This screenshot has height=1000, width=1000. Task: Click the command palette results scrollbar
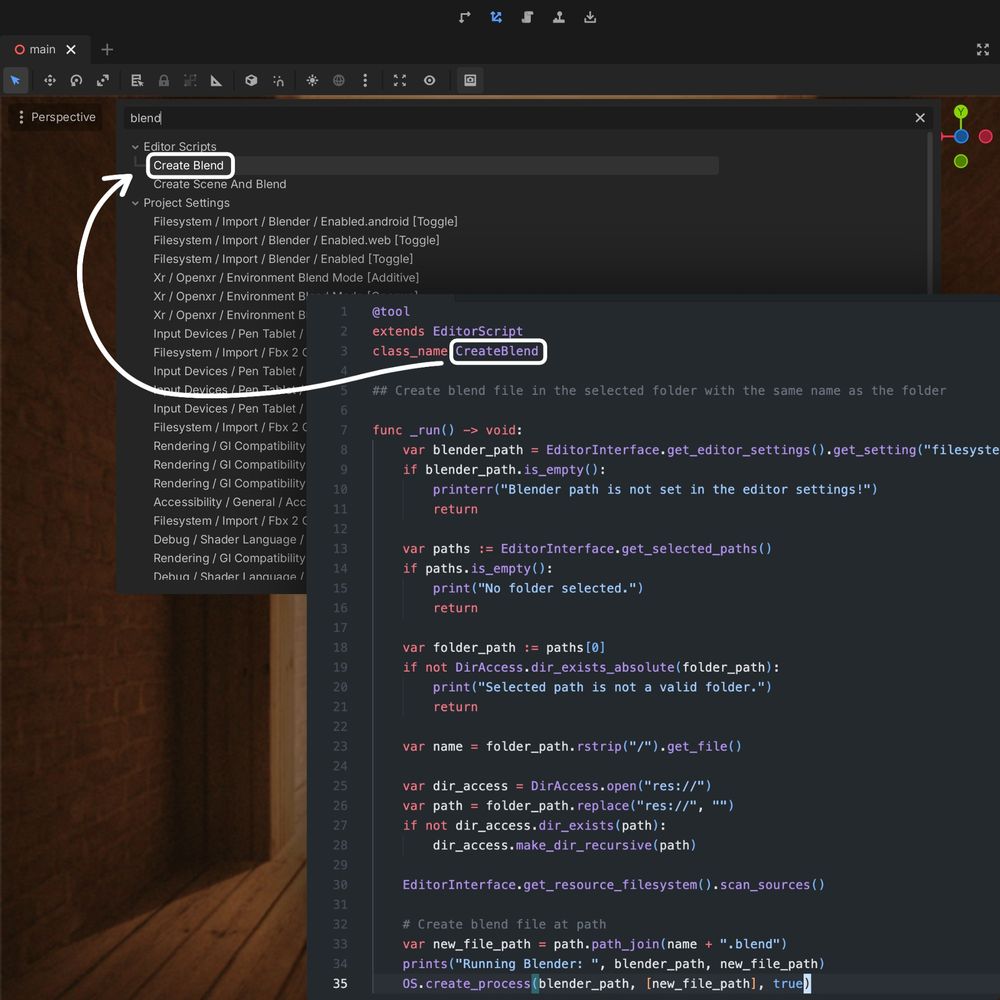point(929,214)
